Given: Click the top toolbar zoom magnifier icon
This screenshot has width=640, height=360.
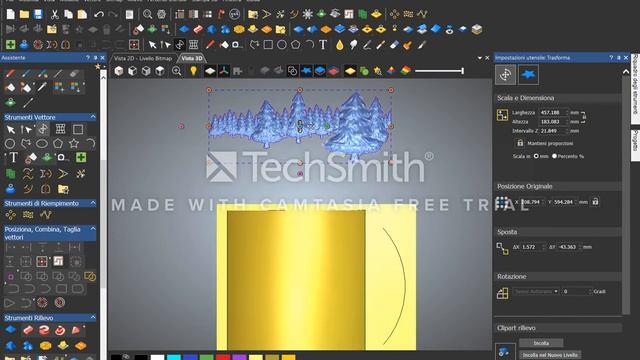Looking at the screenshot, I should click(148, 14).
